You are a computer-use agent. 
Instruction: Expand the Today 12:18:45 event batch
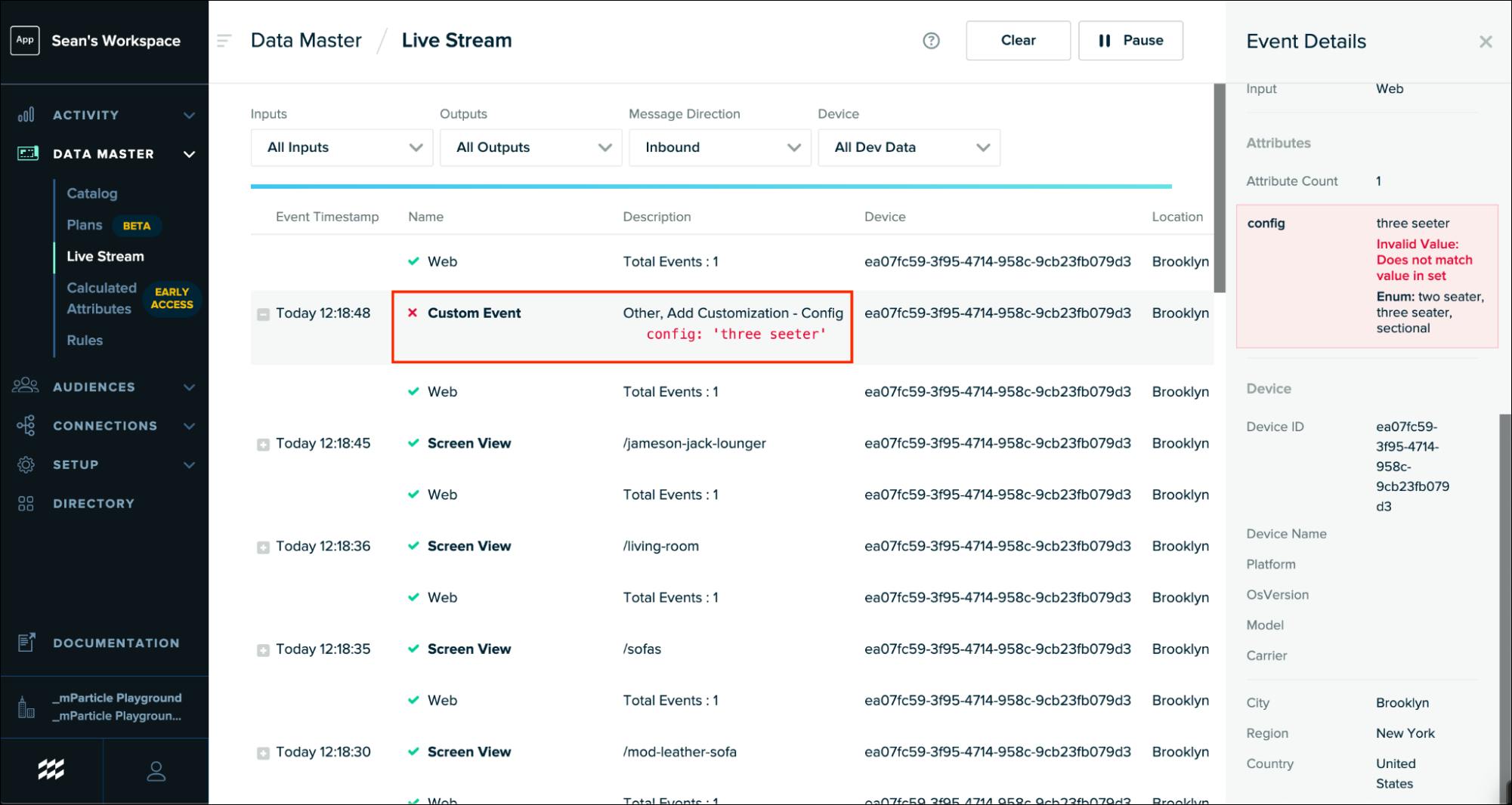(263, 445)
